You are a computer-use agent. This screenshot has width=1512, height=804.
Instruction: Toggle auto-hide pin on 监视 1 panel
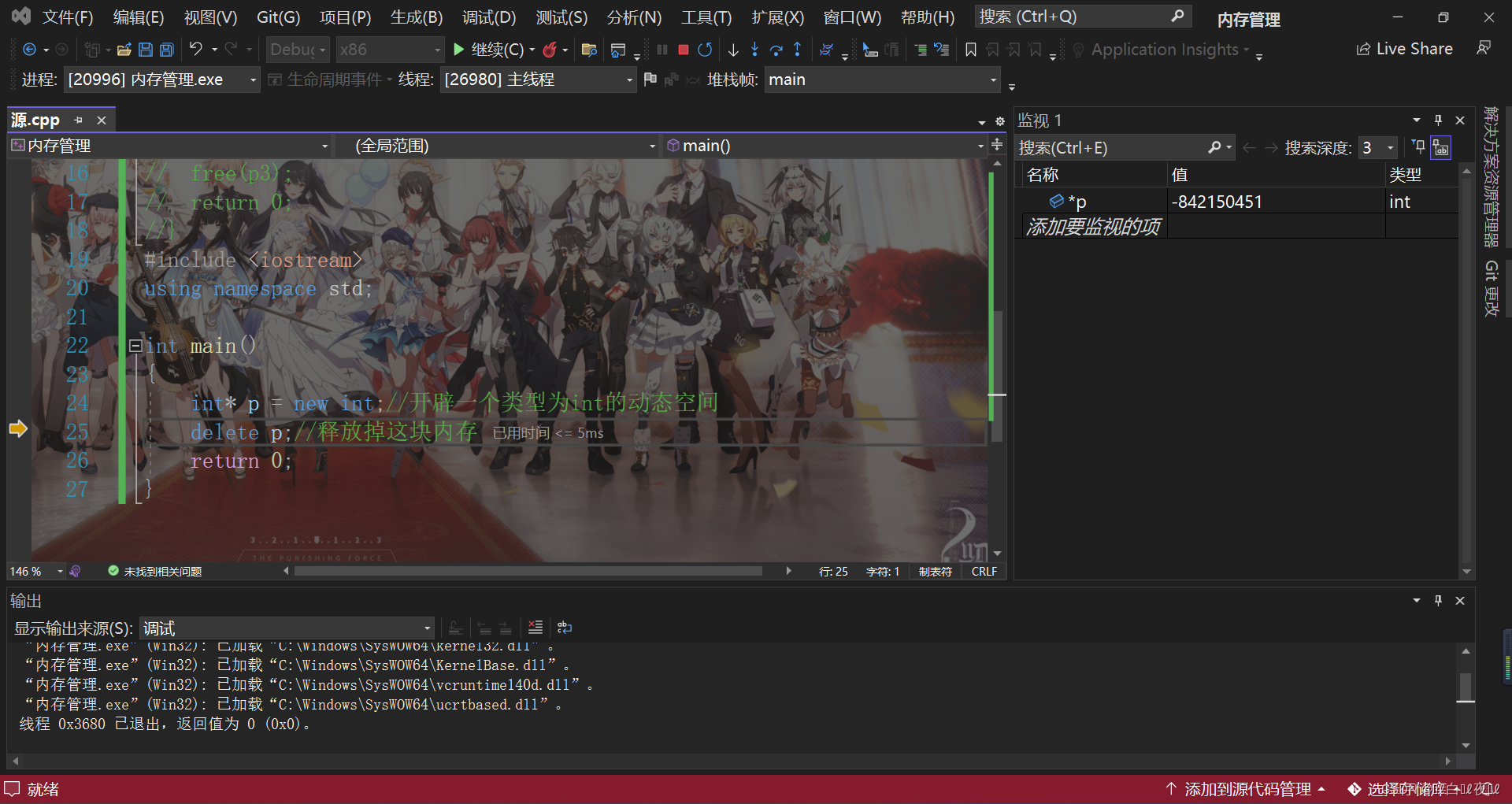pyautogui.click(x=1438, y=120)
